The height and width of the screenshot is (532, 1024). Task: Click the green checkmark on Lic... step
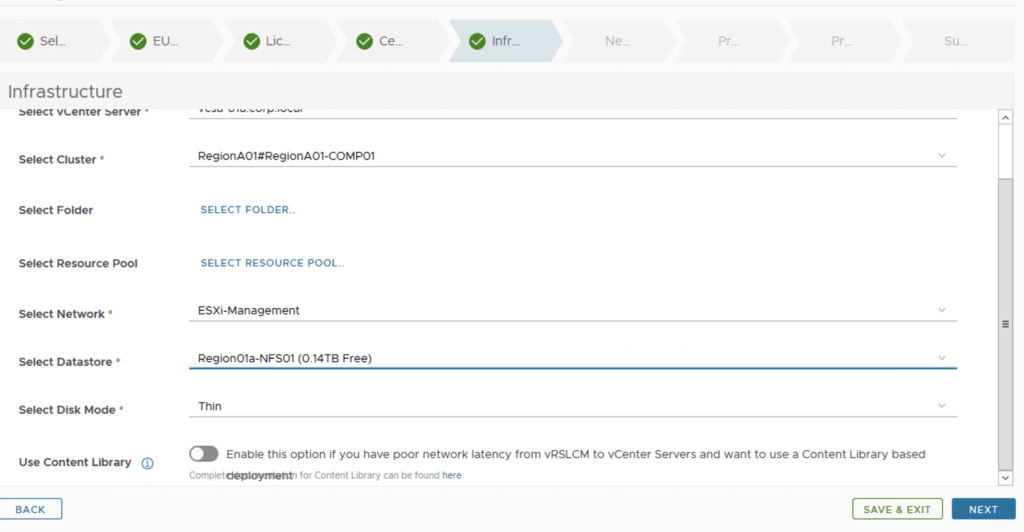[x=251, y=41]
